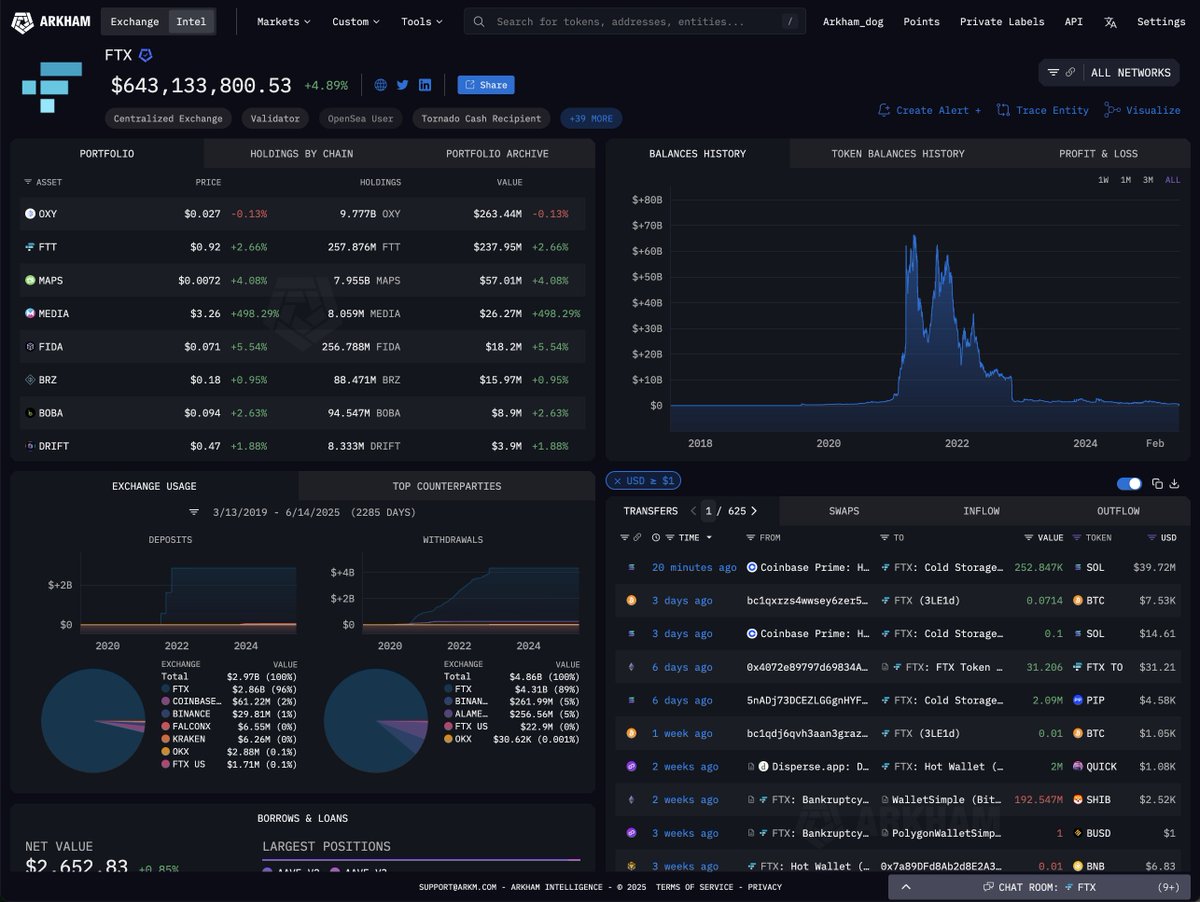Select the 1W chart range
This screenshot has width=1200, height=902.
[1103, 180]
